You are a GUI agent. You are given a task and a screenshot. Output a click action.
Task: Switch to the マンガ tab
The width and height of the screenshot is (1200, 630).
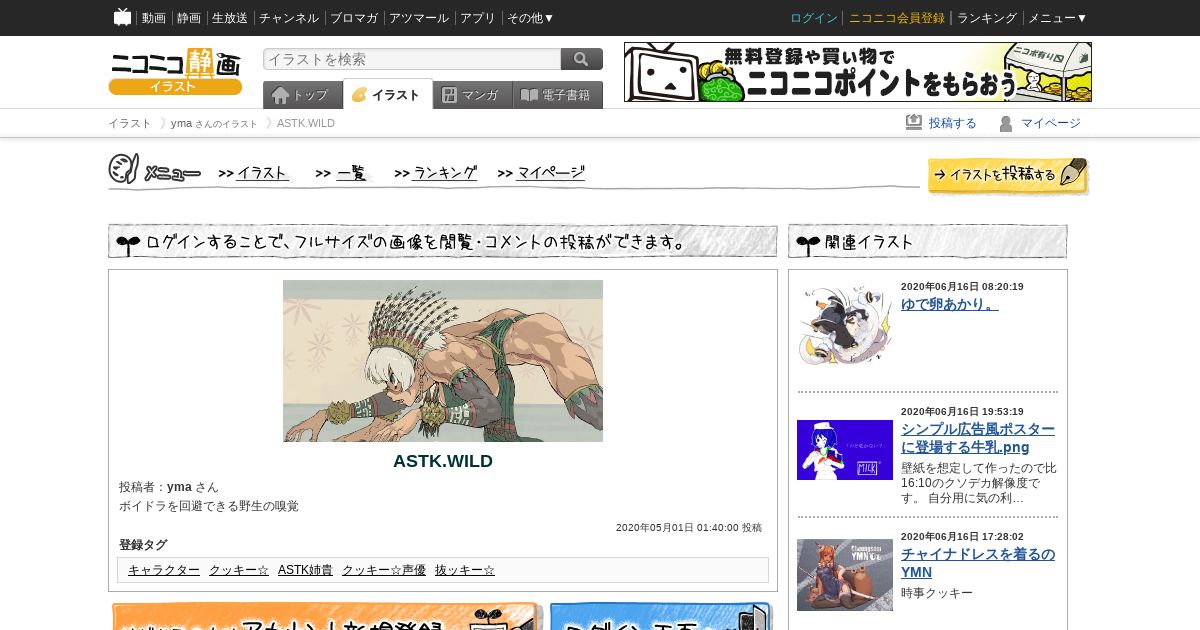[472, 95]
